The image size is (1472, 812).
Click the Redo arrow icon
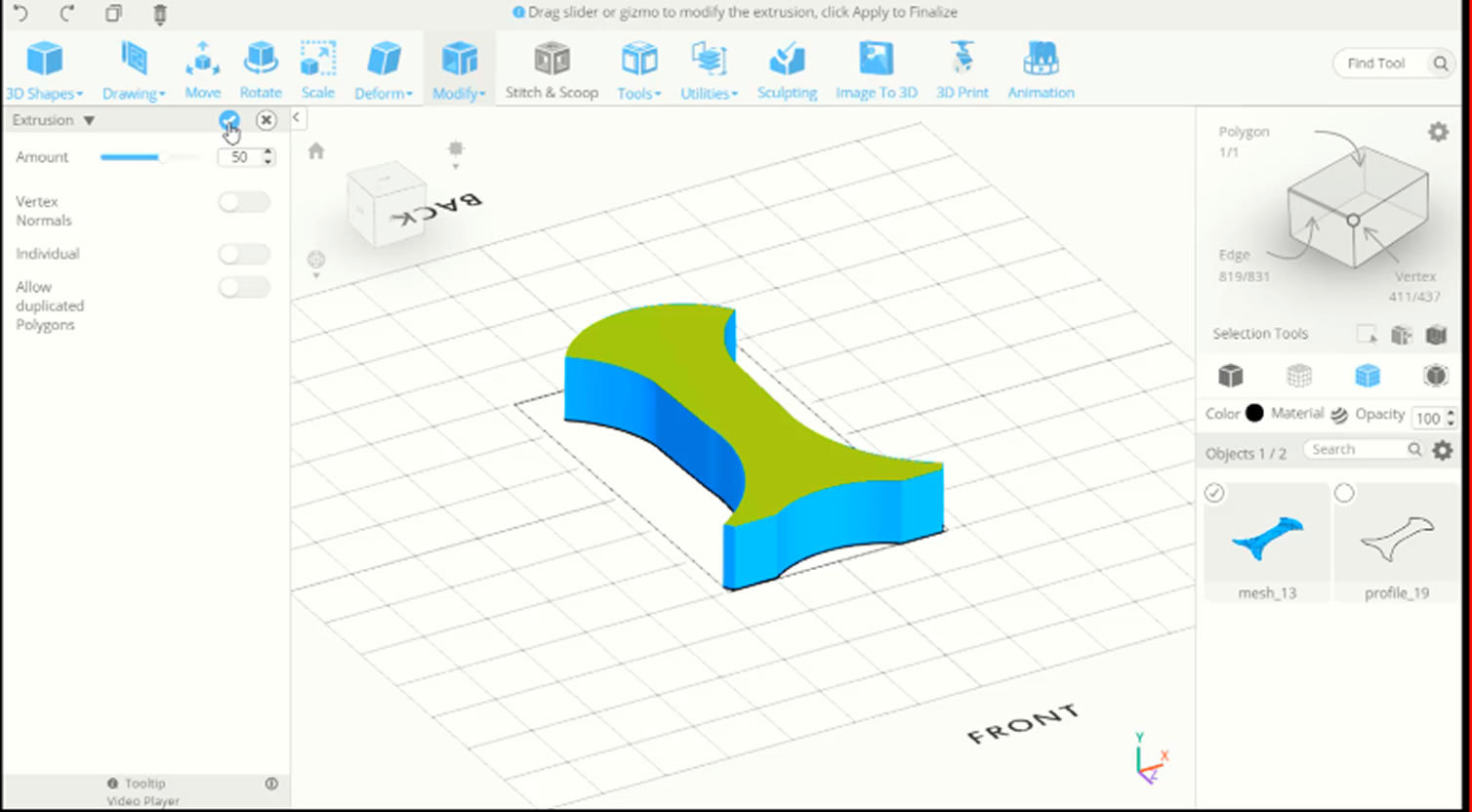(x=66, y=14)
